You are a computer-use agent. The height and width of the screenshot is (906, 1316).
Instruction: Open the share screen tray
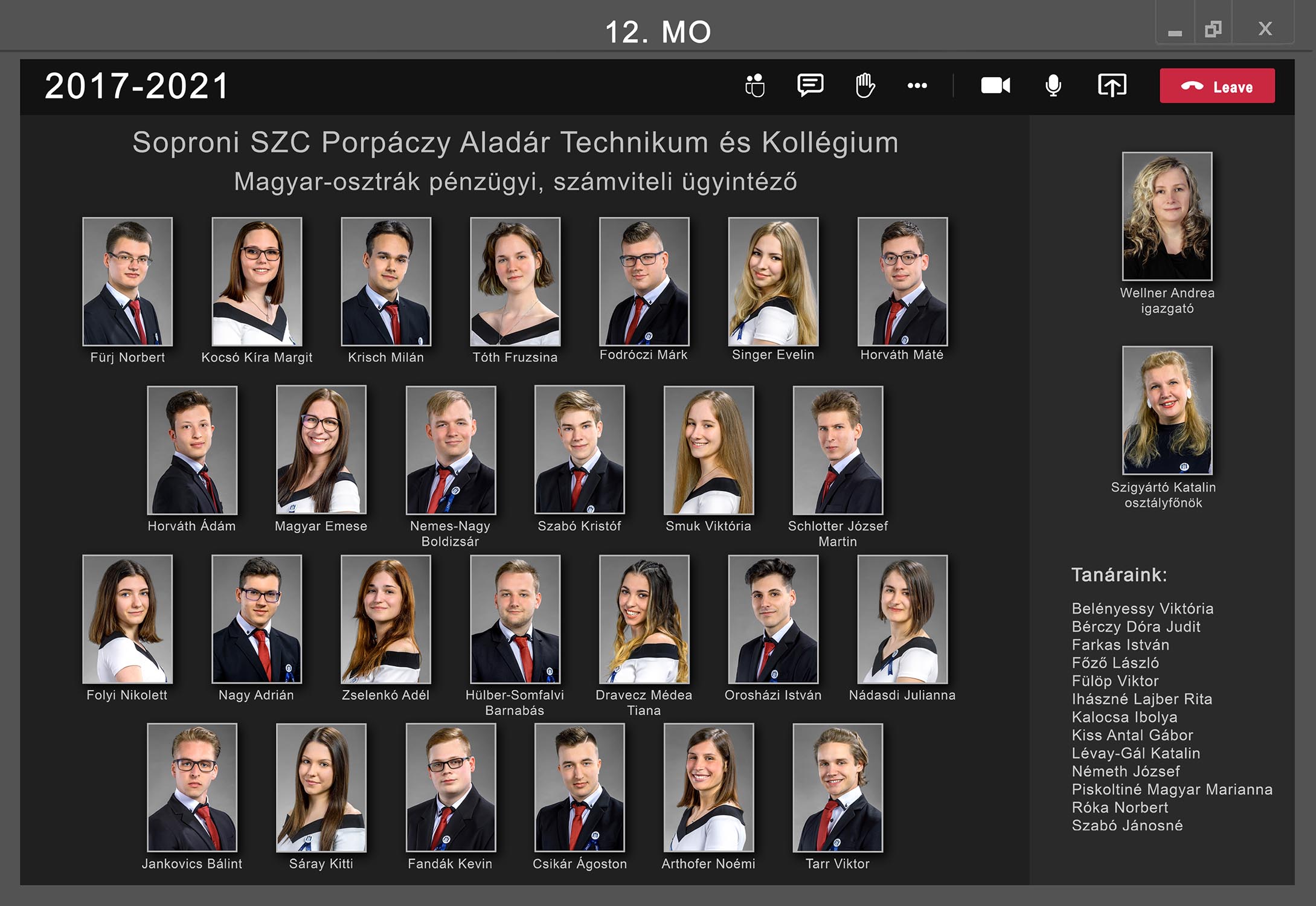[x=1111, y=86]
